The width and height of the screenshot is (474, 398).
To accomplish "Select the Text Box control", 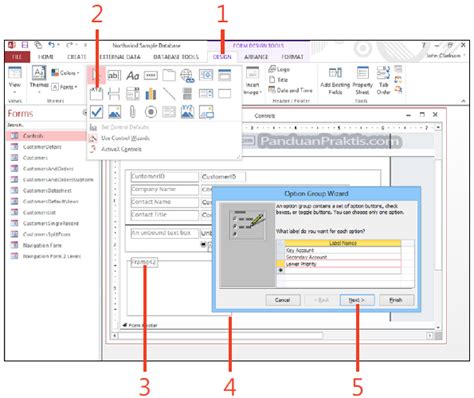I will pyautogui.click(x=114, y=75).
